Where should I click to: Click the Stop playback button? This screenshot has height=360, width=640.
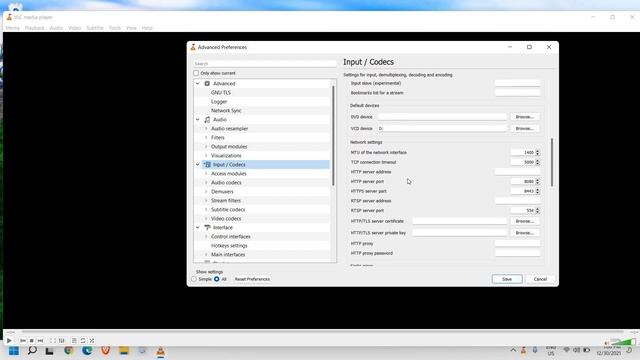(x=31, y=340)
